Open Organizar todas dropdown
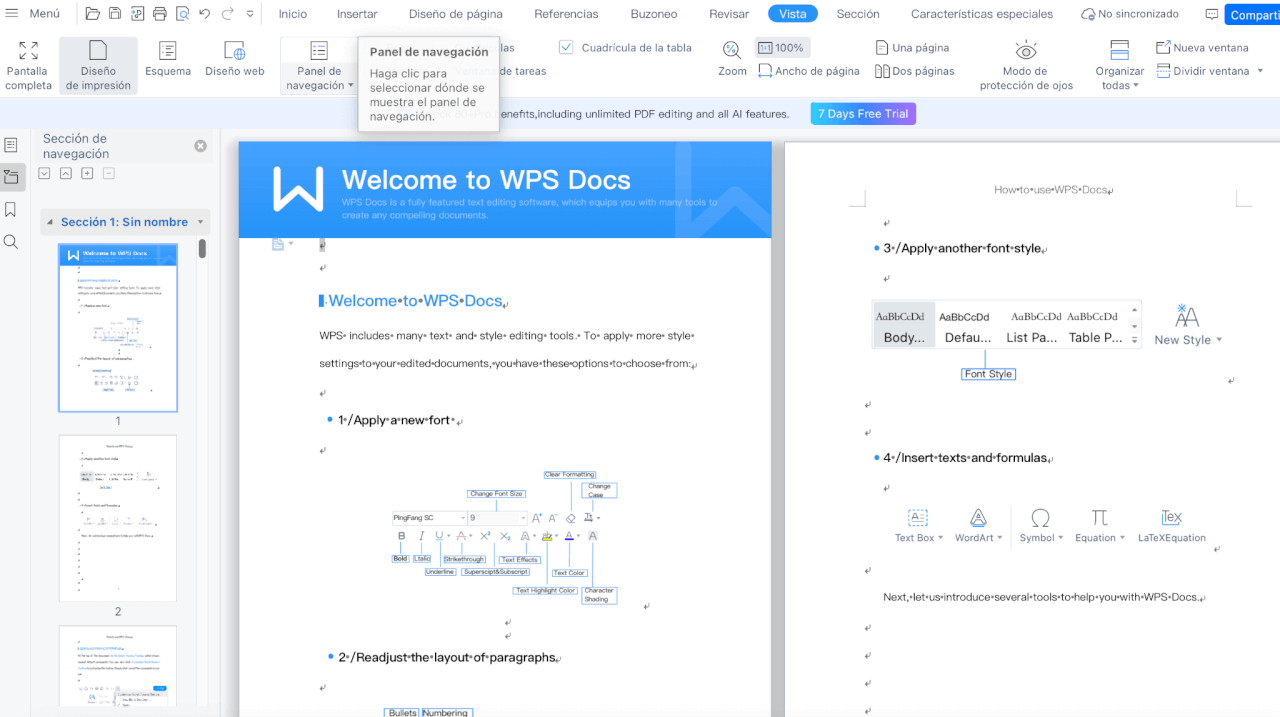This screenshot has width=1280, height=717. pos(1119,65)
